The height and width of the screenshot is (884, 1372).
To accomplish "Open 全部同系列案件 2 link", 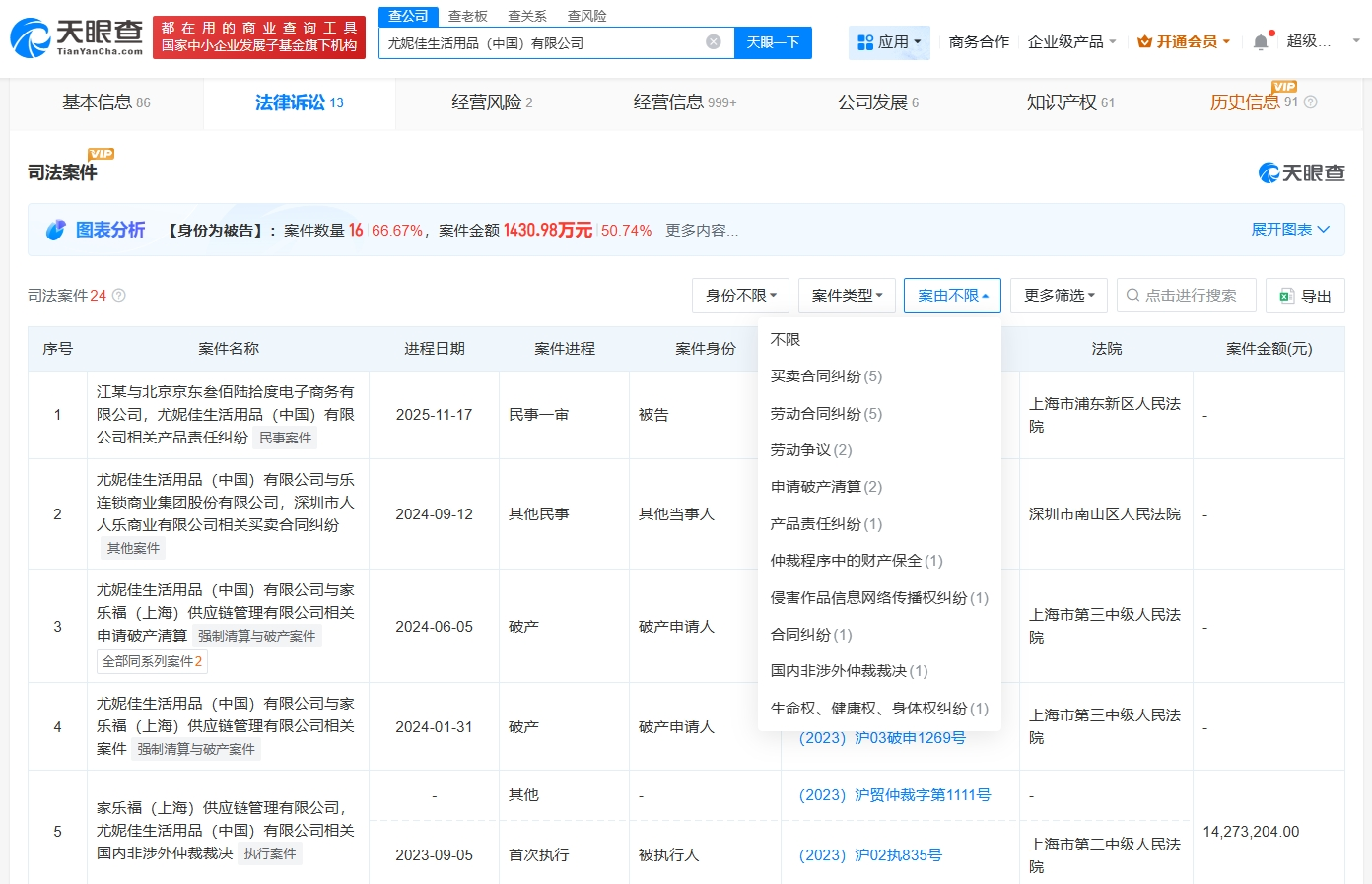I will pyautogui.click(x=152, y=662).
